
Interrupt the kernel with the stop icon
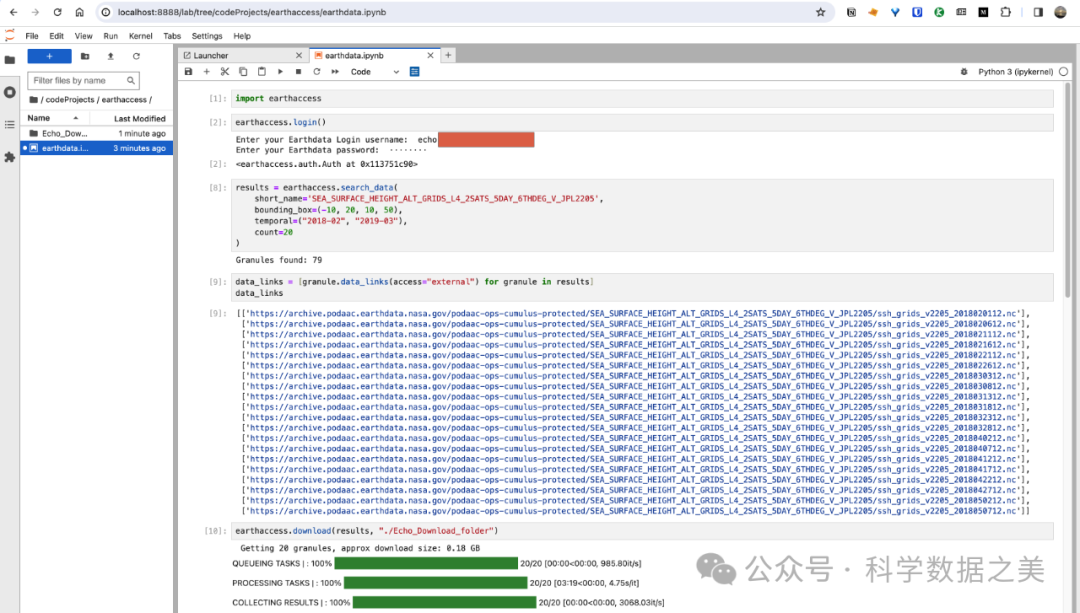point(298,72)
